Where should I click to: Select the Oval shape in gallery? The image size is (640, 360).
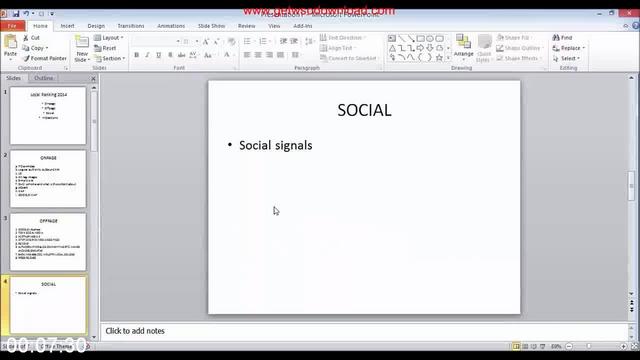coord(430,38)
